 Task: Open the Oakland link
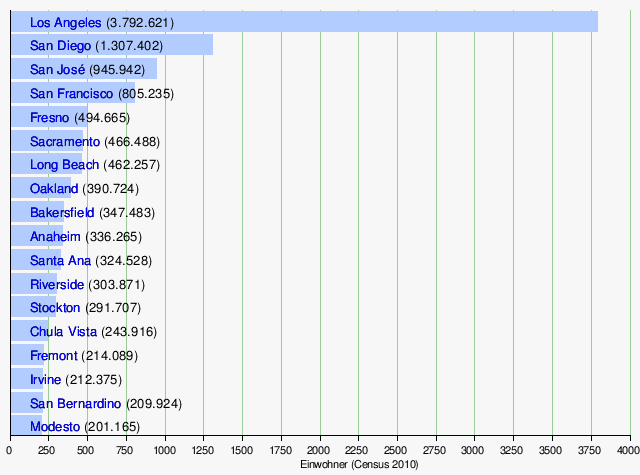pos(54,189)
